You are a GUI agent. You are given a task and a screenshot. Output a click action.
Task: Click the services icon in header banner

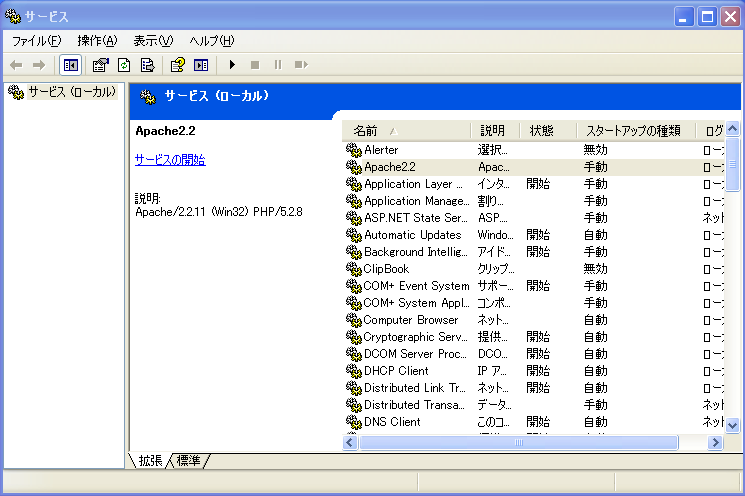coord(148,97)
